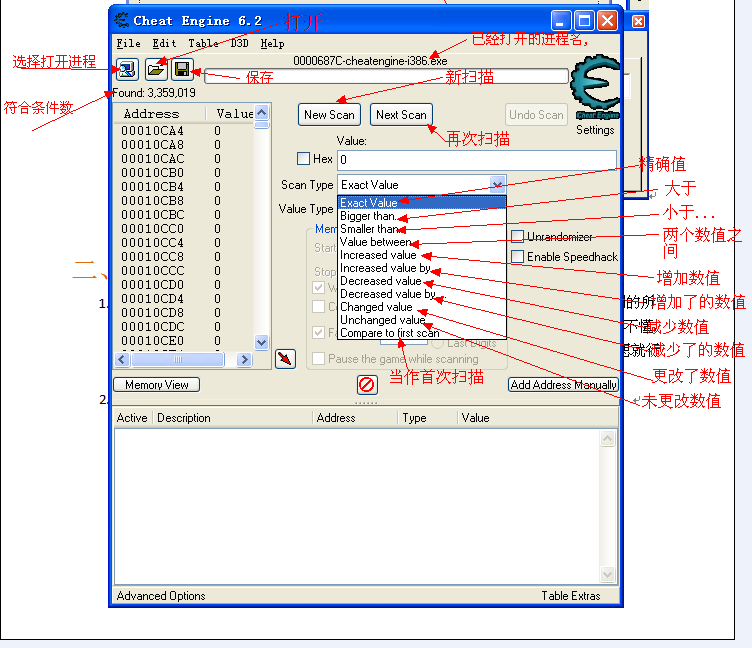
Task: Select address row 00010CB0
Action: click(185, 173)
